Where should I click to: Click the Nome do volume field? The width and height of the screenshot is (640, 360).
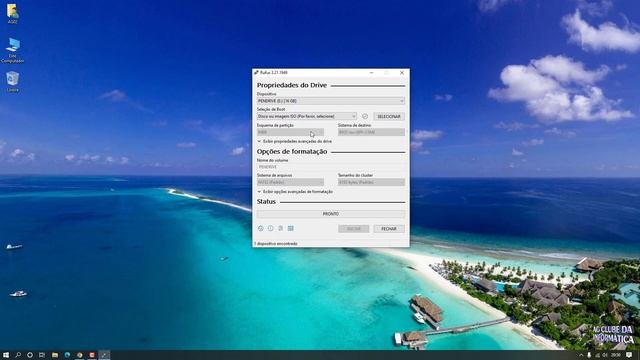coord(331,167)
